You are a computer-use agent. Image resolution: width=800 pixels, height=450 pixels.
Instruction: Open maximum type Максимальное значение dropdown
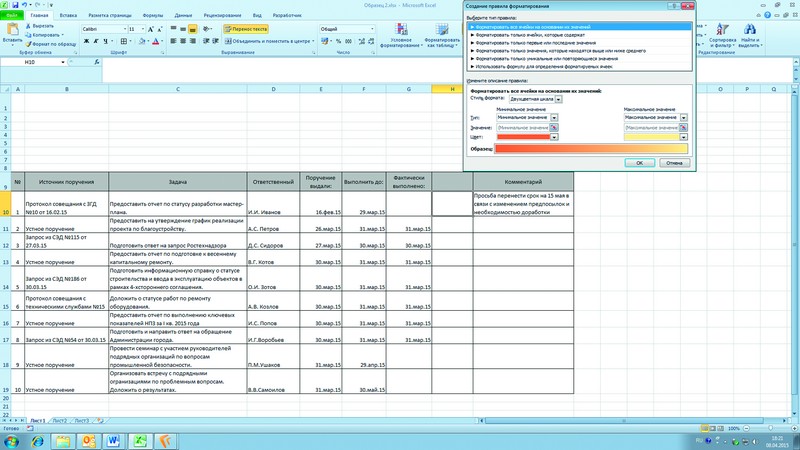pyautogui.click(x=684, y=117)
